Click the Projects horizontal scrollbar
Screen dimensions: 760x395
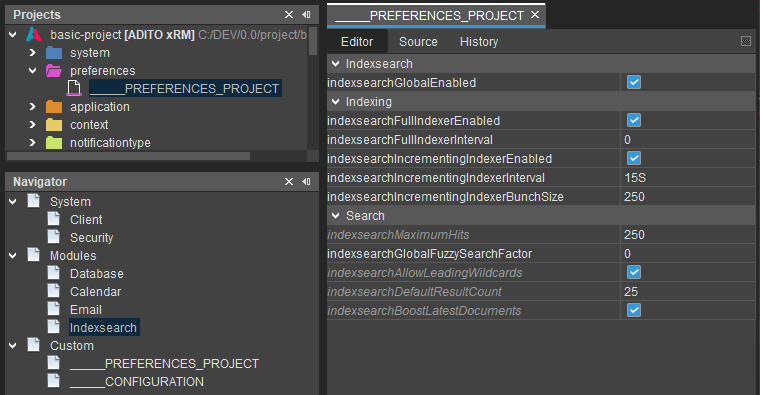[x=128, y=156]
